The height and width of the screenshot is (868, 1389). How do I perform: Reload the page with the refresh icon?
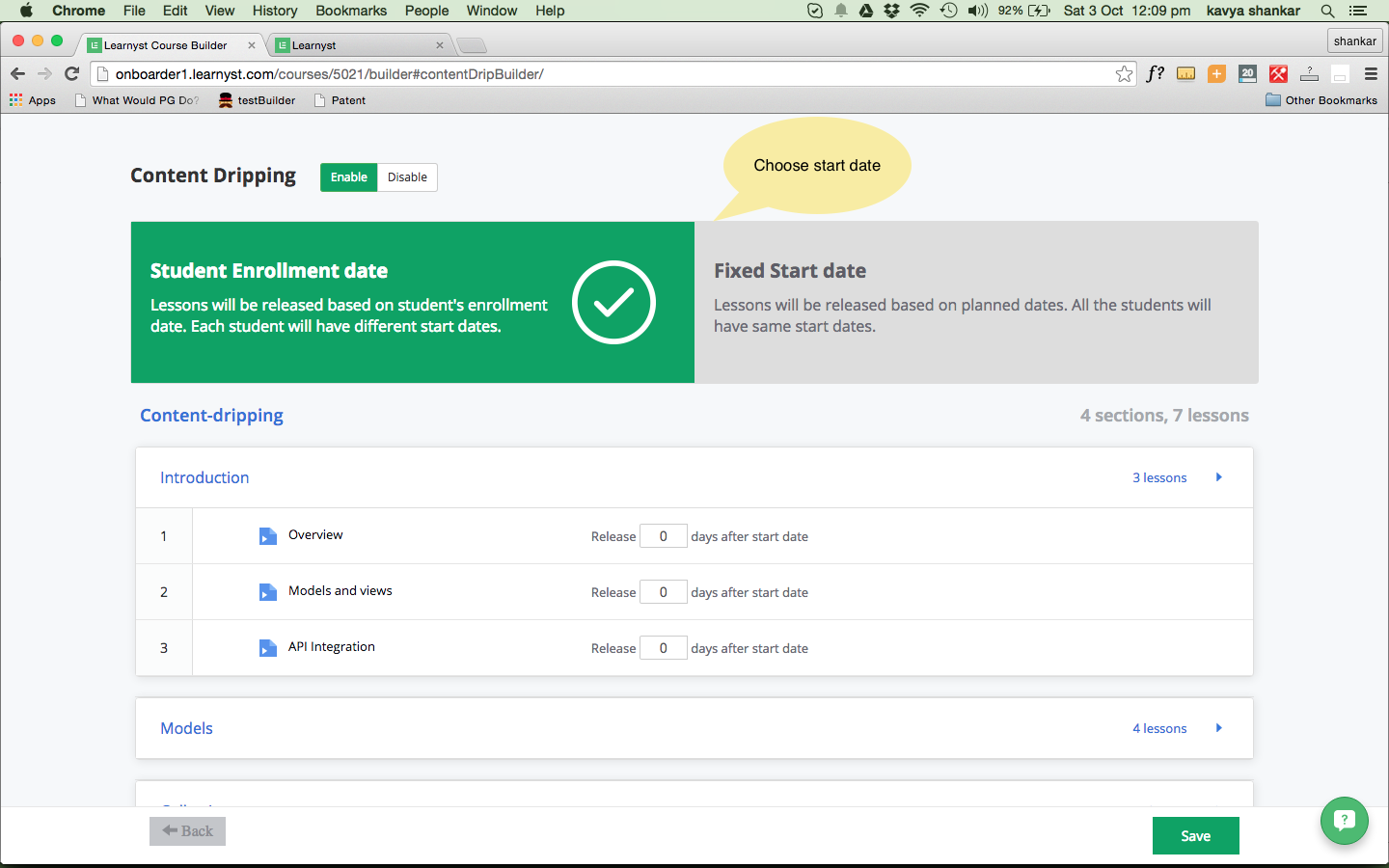pos(71,74)
